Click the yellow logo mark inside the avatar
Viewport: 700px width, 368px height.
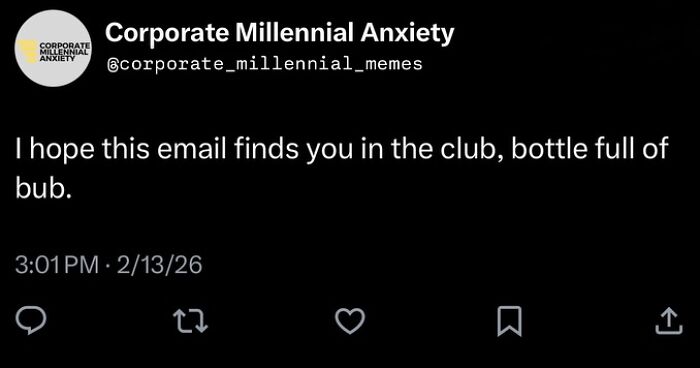(28, 51)
